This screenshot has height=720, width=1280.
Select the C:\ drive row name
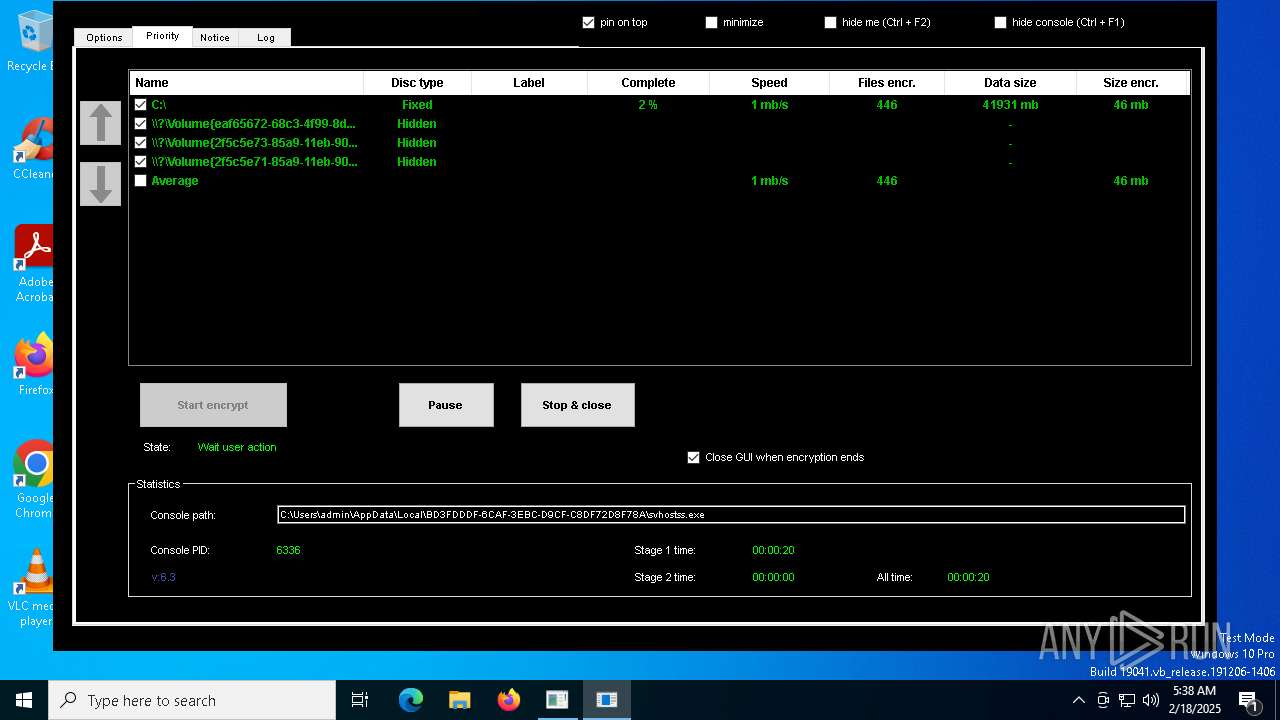[x=158, y=104]
